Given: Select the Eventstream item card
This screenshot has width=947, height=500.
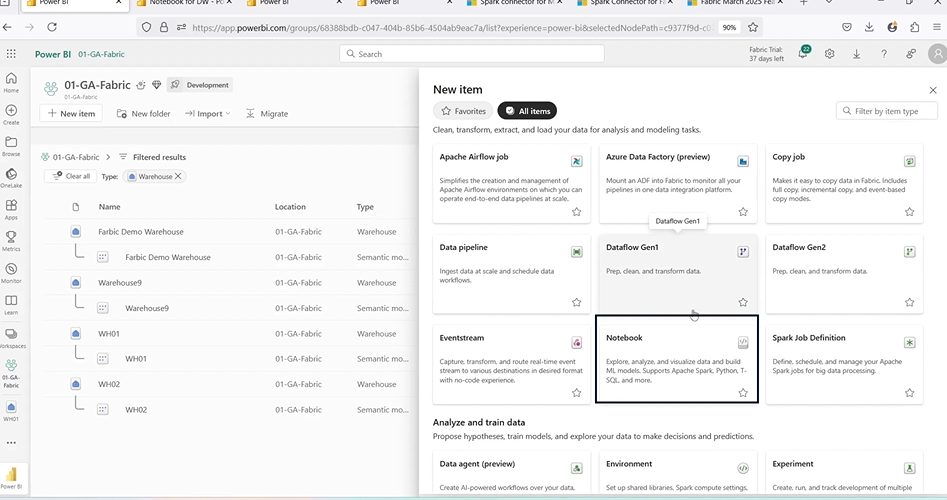Looking at the screenshot, I should [511, 364].
